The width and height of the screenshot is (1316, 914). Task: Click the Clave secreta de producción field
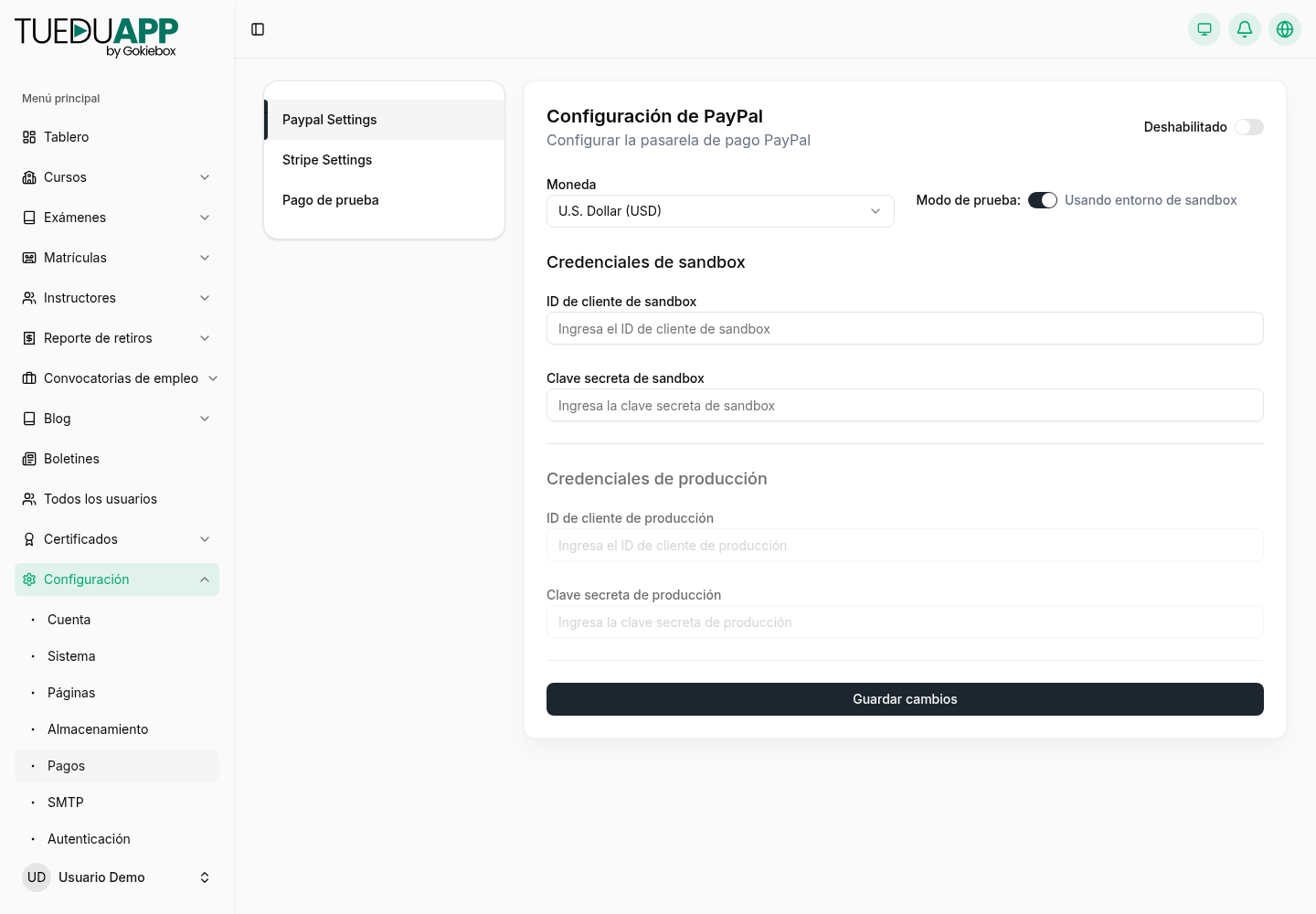905,622
